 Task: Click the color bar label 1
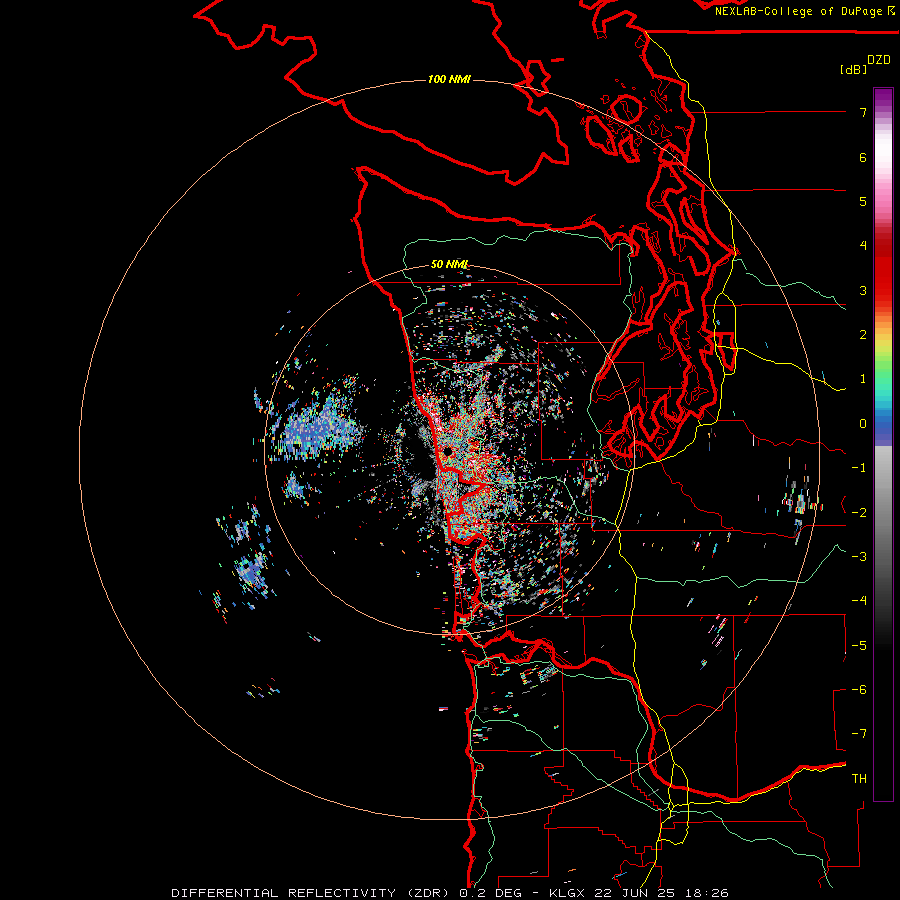point(863,379)
